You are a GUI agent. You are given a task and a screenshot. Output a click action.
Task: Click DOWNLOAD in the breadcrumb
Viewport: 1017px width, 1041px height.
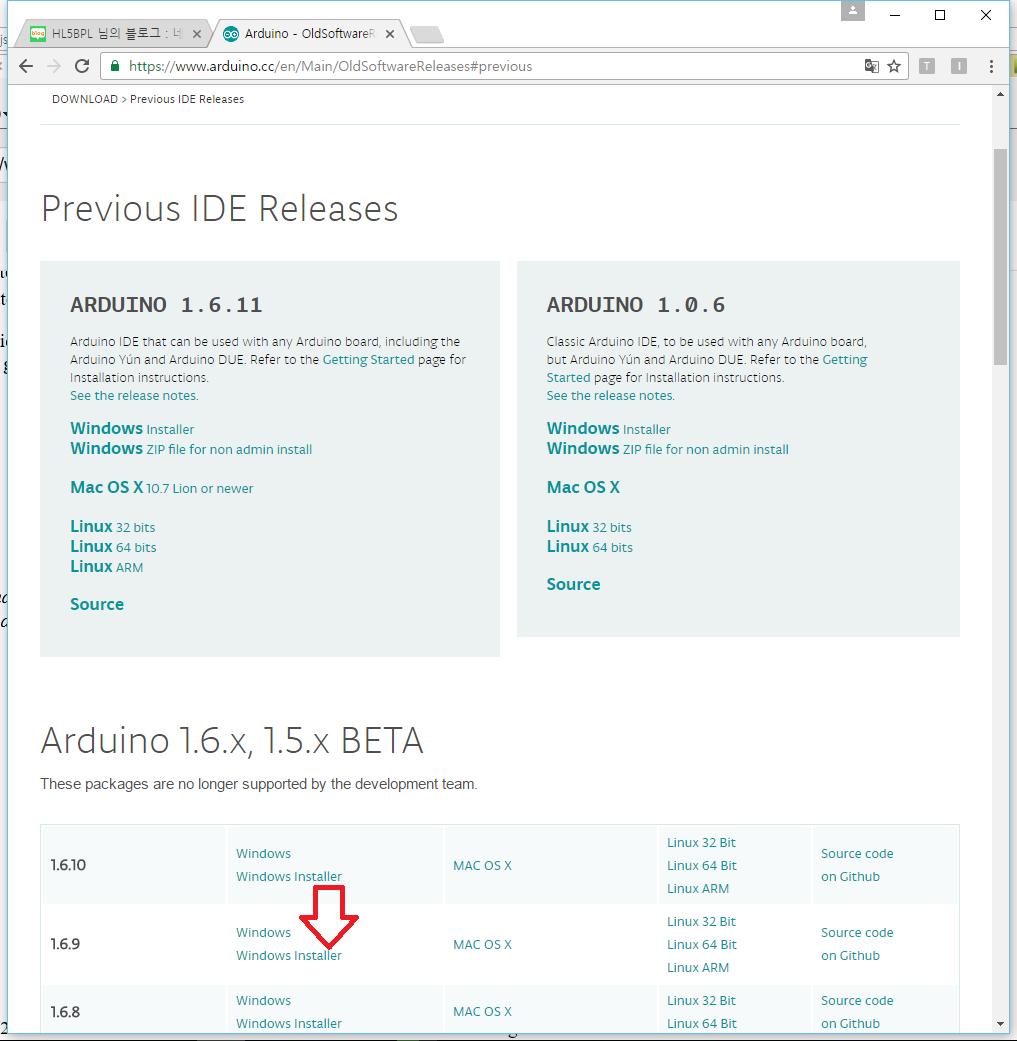pyautogui.click(x=84, y=99)
